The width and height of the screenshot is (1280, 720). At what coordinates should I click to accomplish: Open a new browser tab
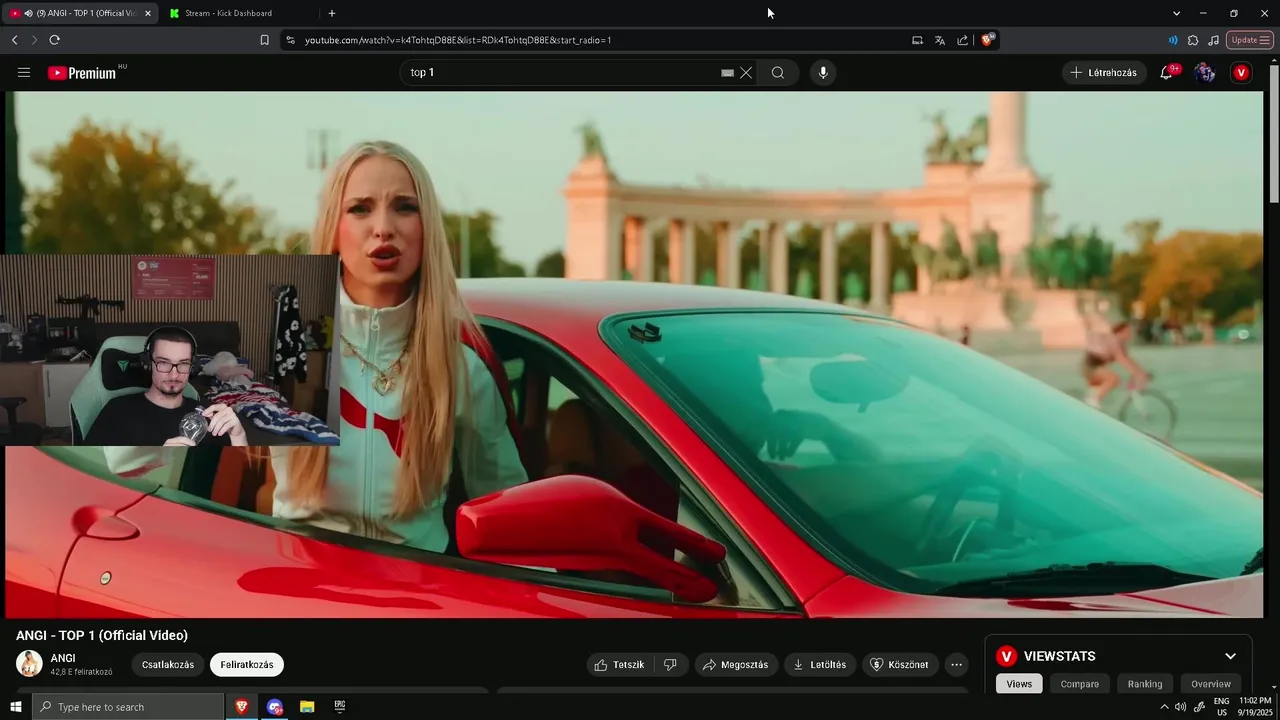[x=332, y=13]
